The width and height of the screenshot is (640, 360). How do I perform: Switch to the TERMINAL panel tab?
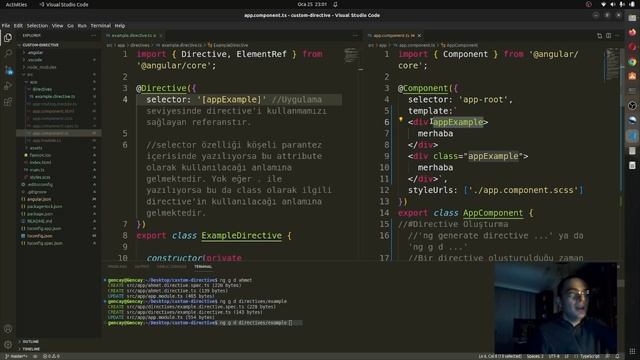[x=203, y=267]
